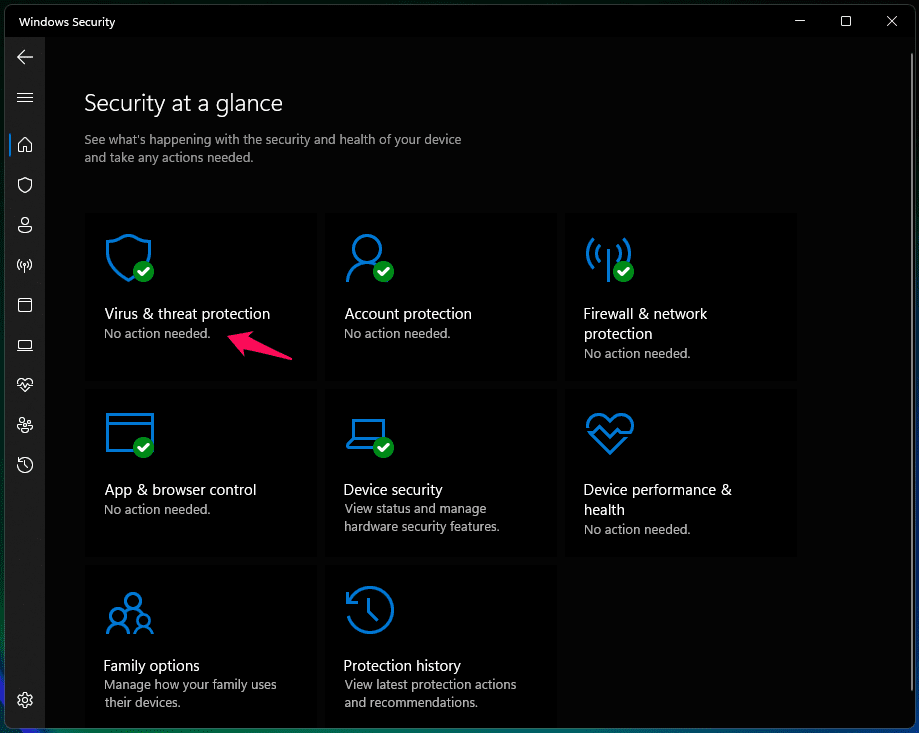Click the 'Security at a glance' heading

[x=183, y=104]
